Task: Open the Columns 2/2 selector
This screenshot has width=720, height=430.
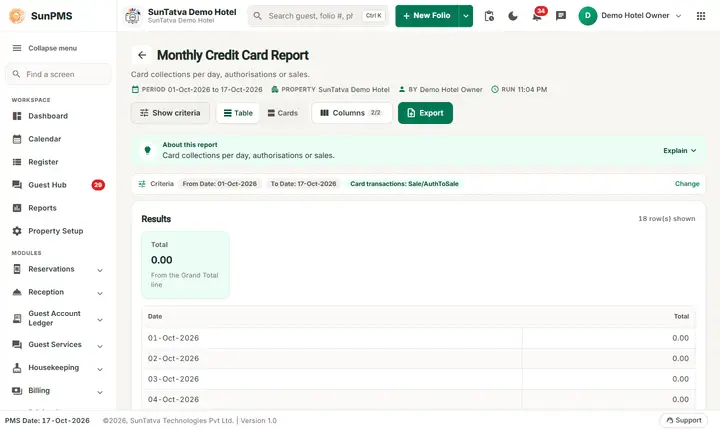Action: coord(352,113)
